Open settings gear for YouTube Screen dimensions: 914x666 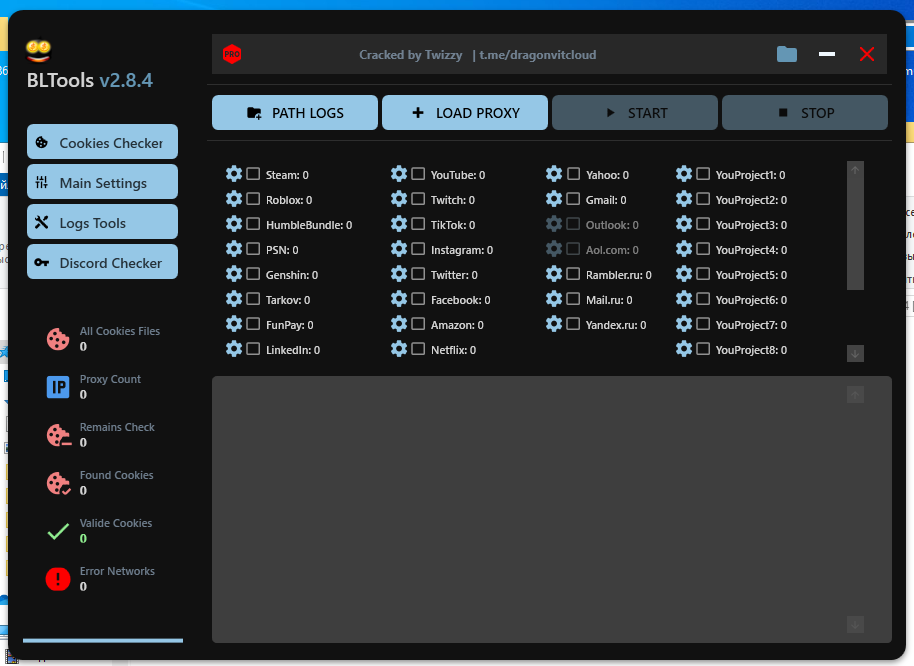tap(399, 174)
